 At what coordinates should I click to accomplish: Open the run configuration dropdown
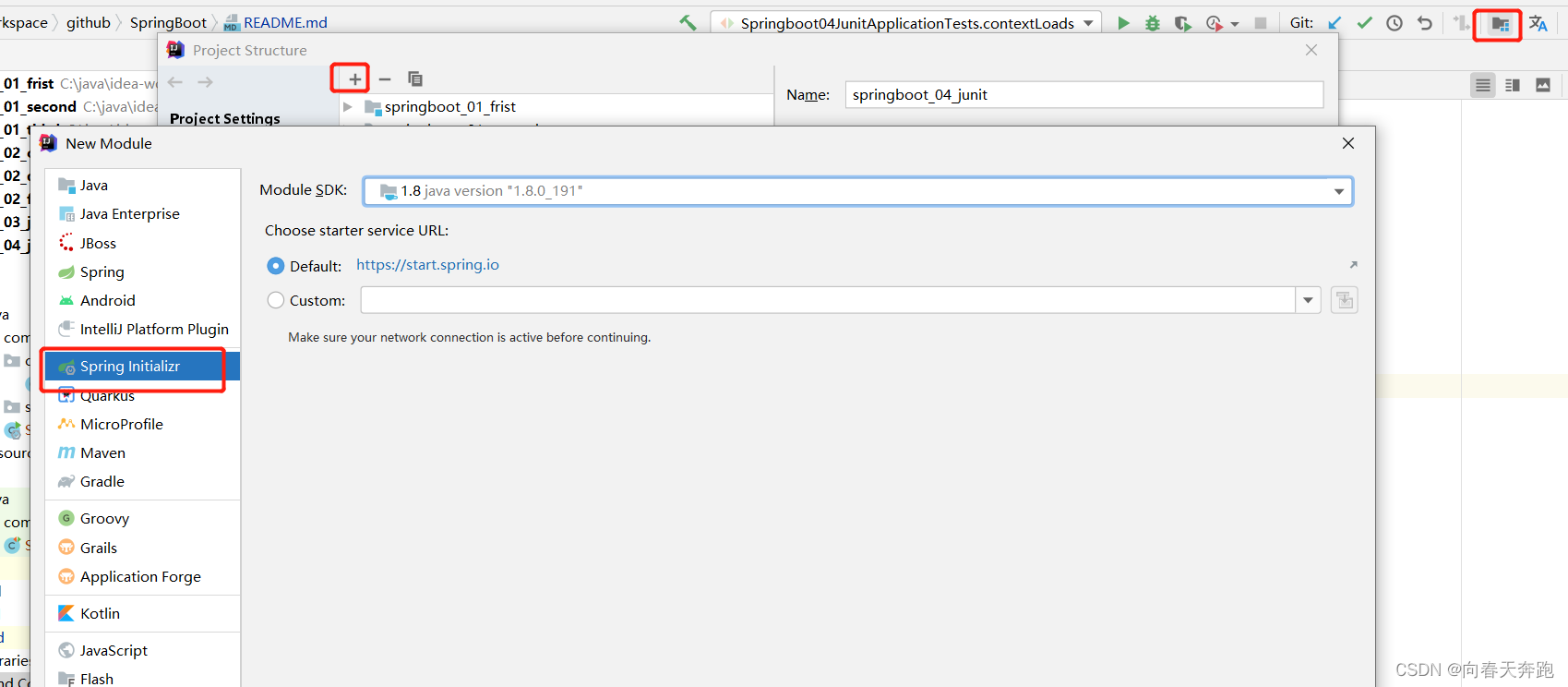tap(1089, 23)
